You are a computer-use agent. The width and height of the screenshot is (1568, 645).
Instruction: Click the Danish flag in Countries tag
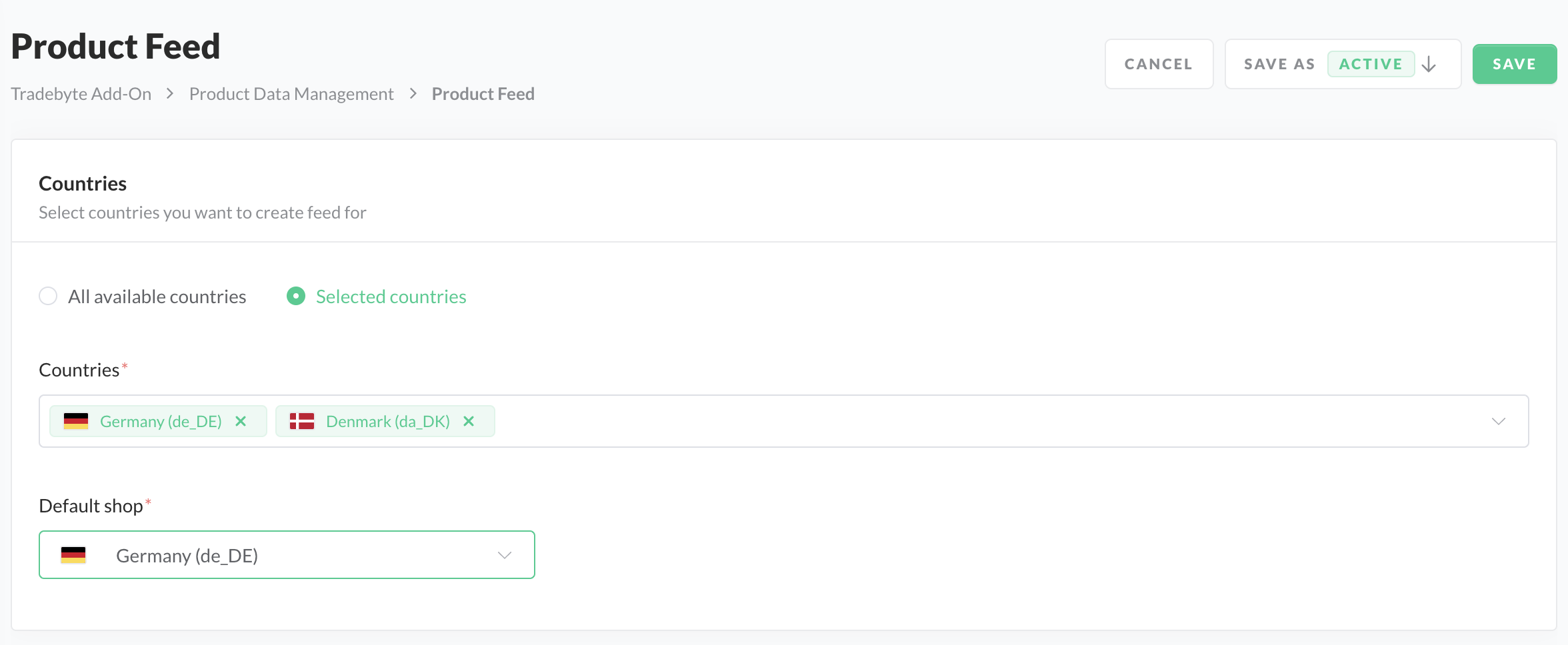coord(302,421)
